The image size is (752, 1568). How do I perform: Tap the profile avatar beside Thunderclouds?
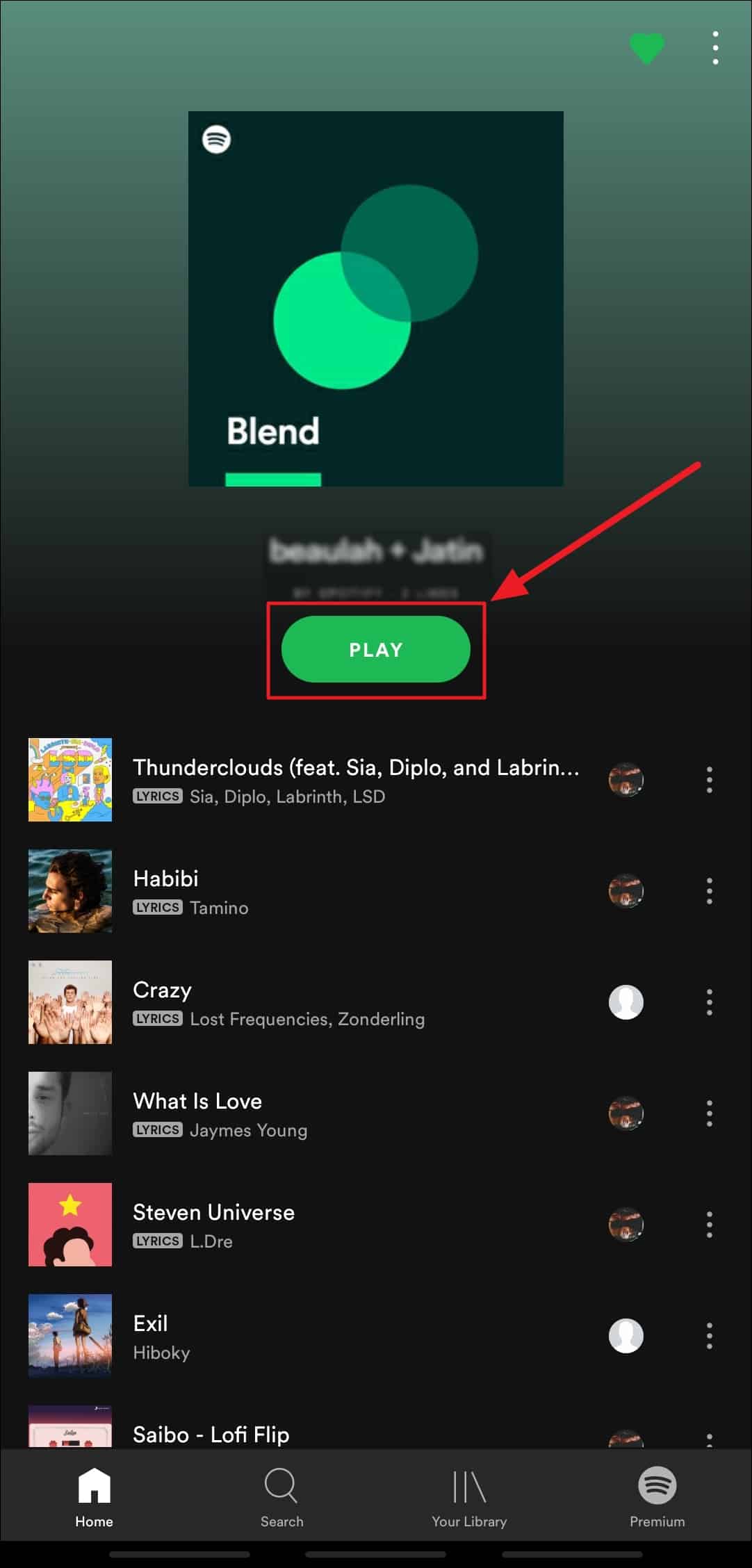pyautogui.click(x=626, y=780)
